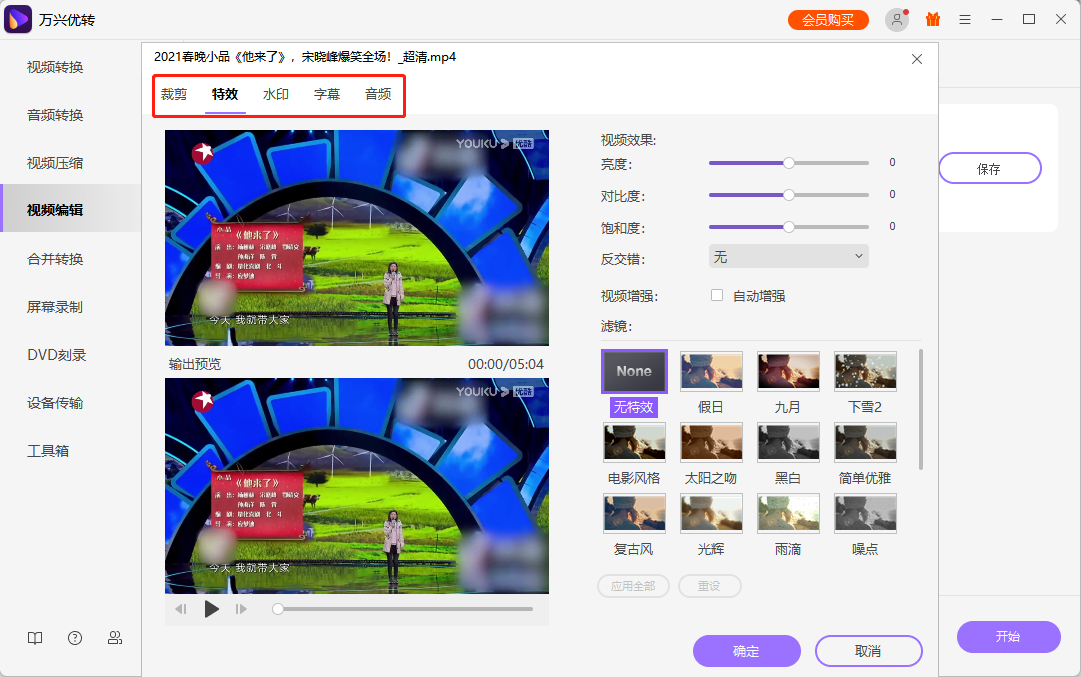Open 工具箱 in the sidebar
This screenshot has width=1081, height=677.
[48, 451]
